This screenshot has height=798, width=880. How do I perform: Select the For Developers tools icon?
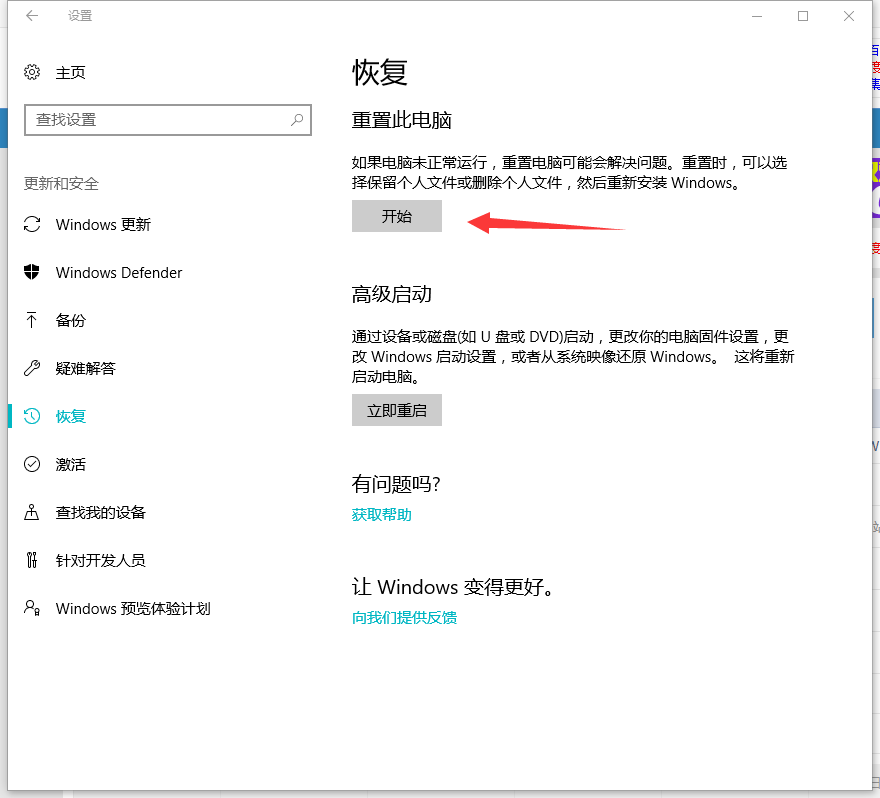[x=33, y=560]
